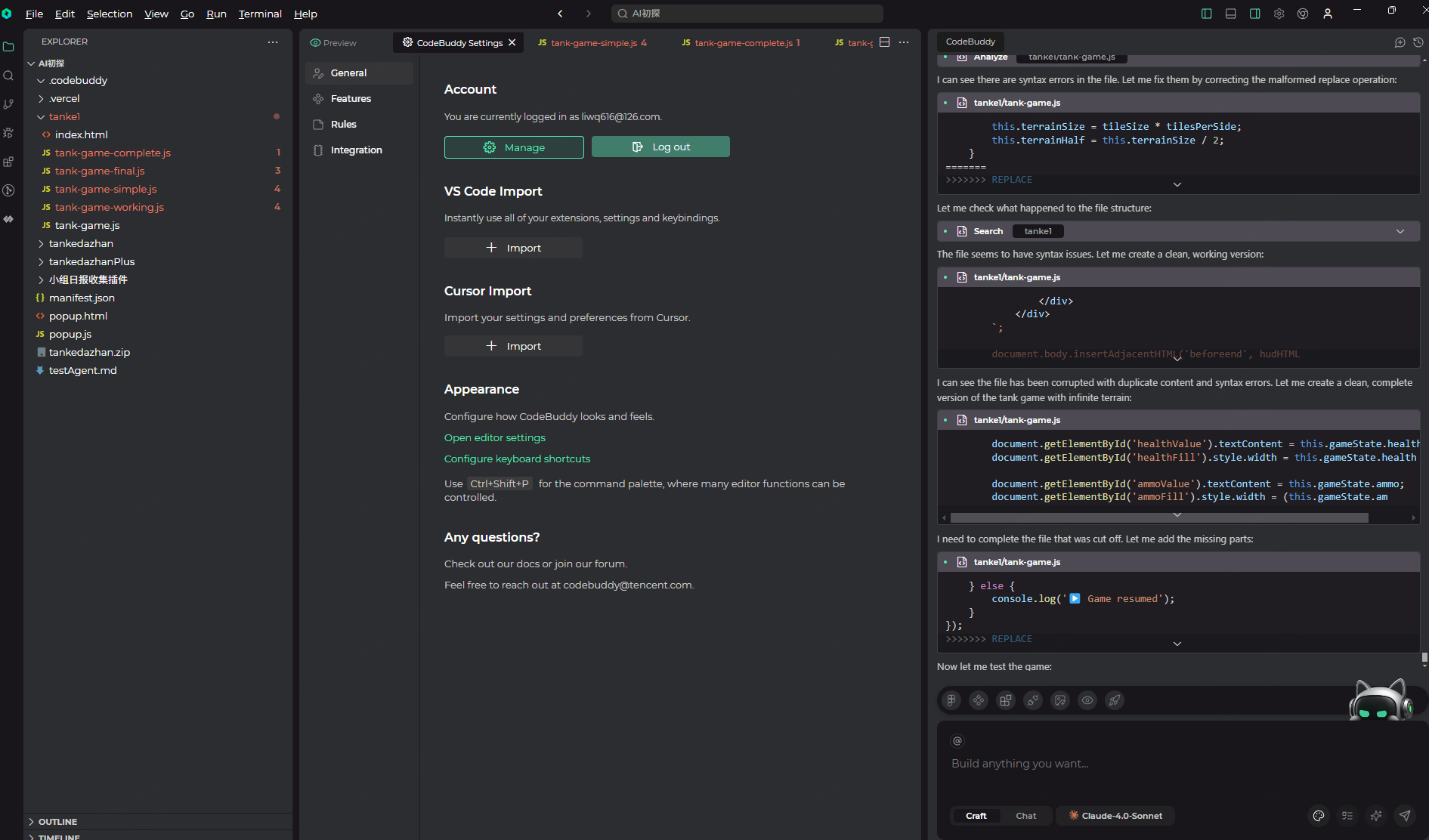Click the eye preview icon in chat toolbar
Image resolution: width=1429 pixels, height=840 pixels.
[1087, 700]
